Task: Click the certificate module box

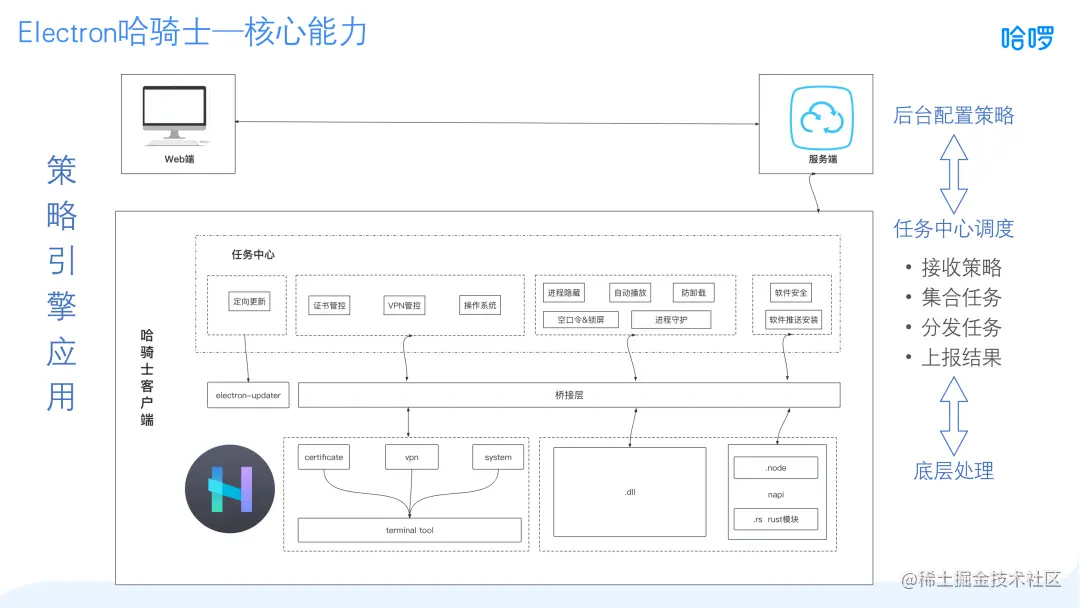Action: 324,457
